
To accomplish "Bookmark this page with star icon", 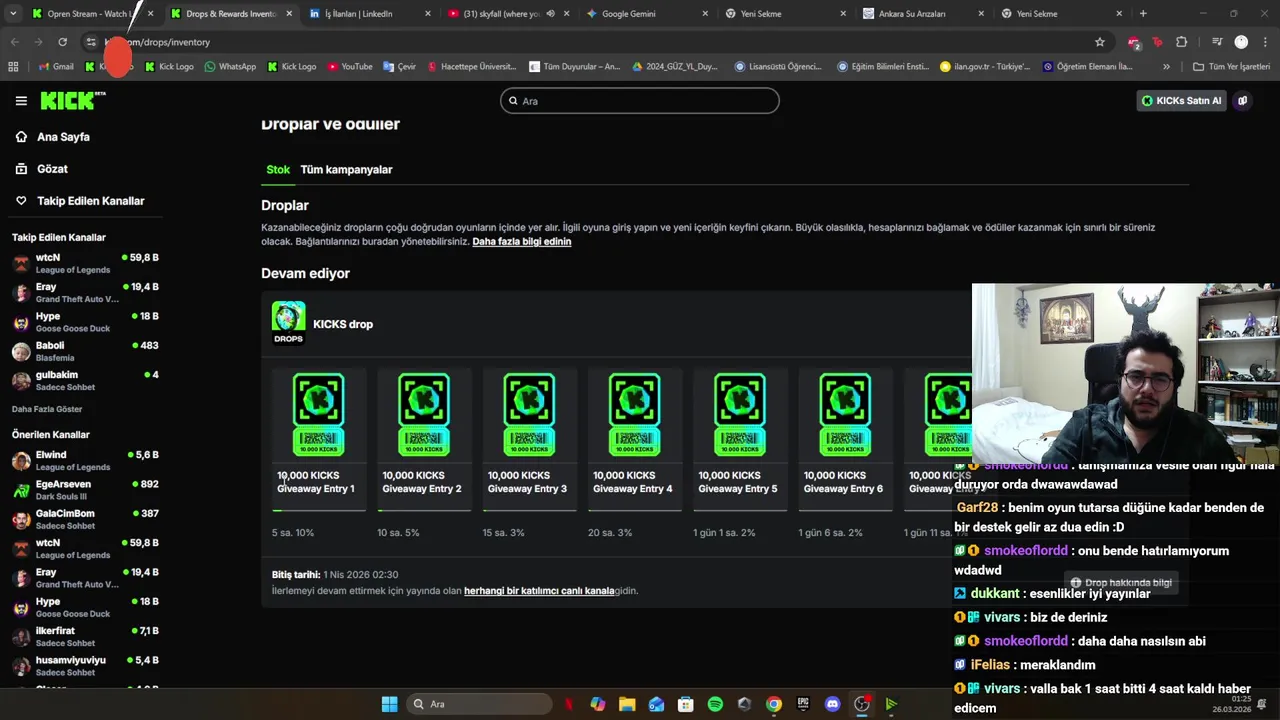I will (x=1100, y=42).
